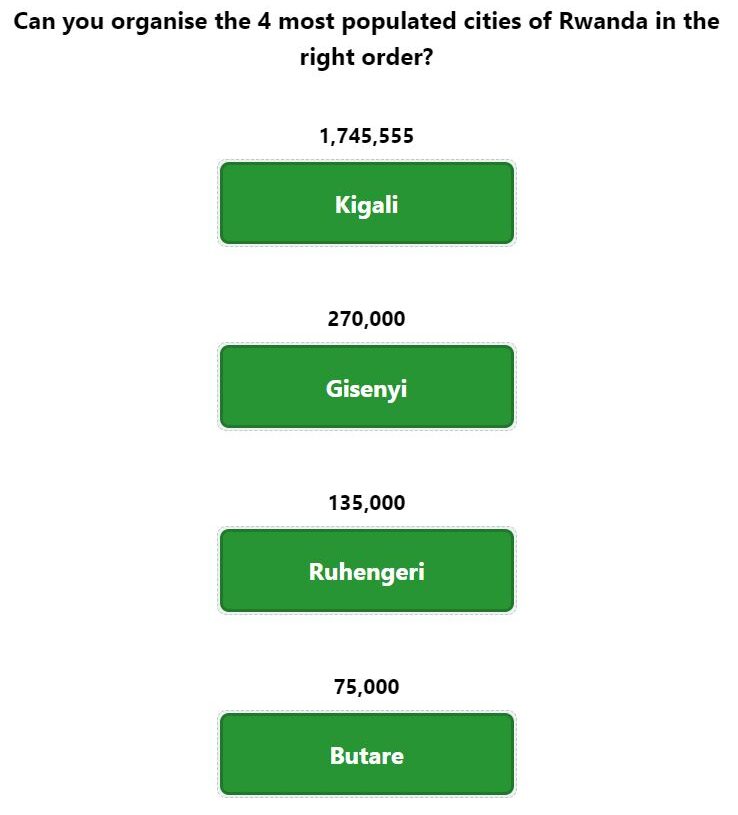Click the green tile under 135,000
Screen dimensions: 738x815
coord(367,571)
